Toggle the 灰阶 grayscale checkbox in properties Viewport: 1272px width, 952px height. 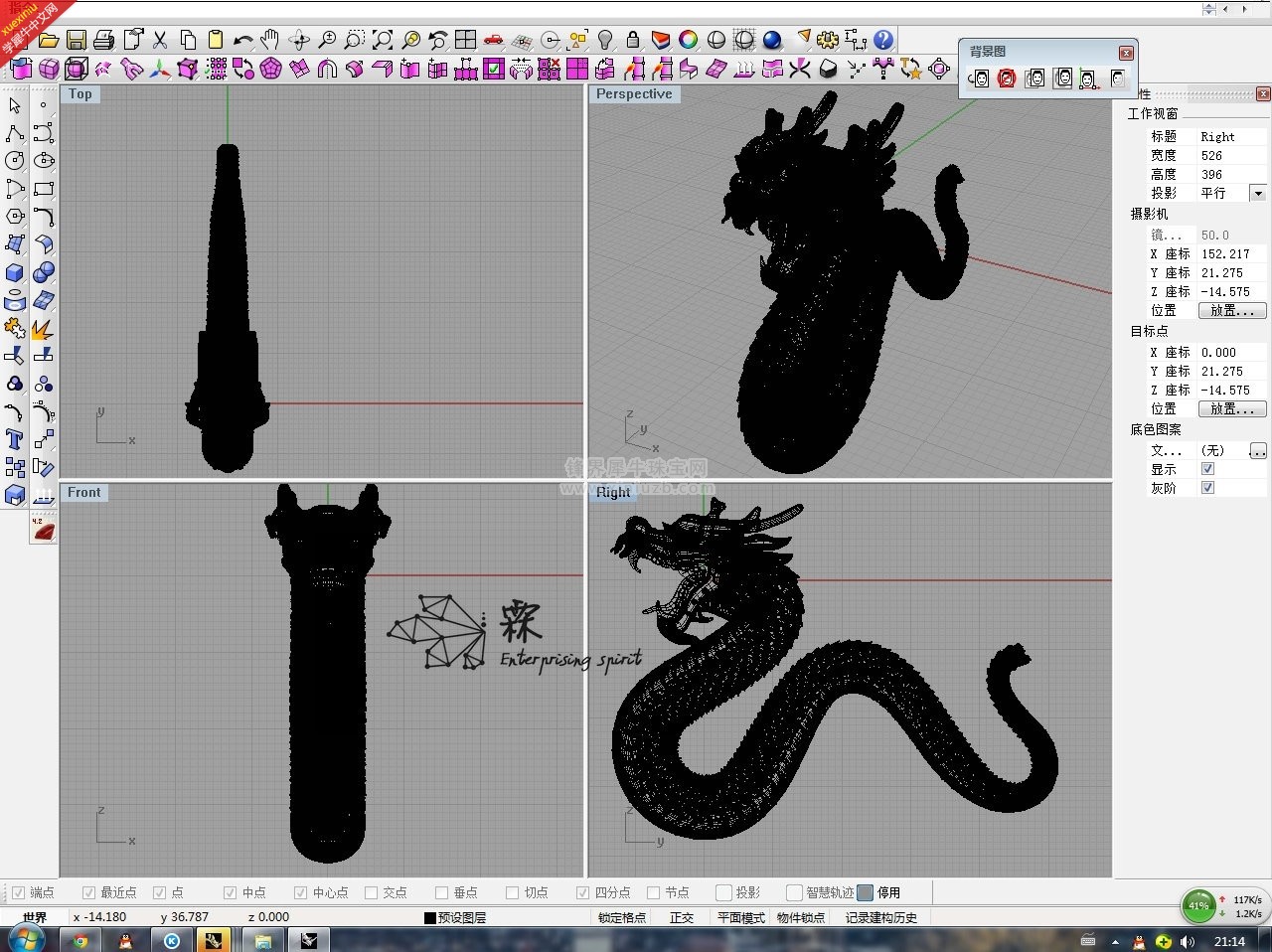point(1207,488)
